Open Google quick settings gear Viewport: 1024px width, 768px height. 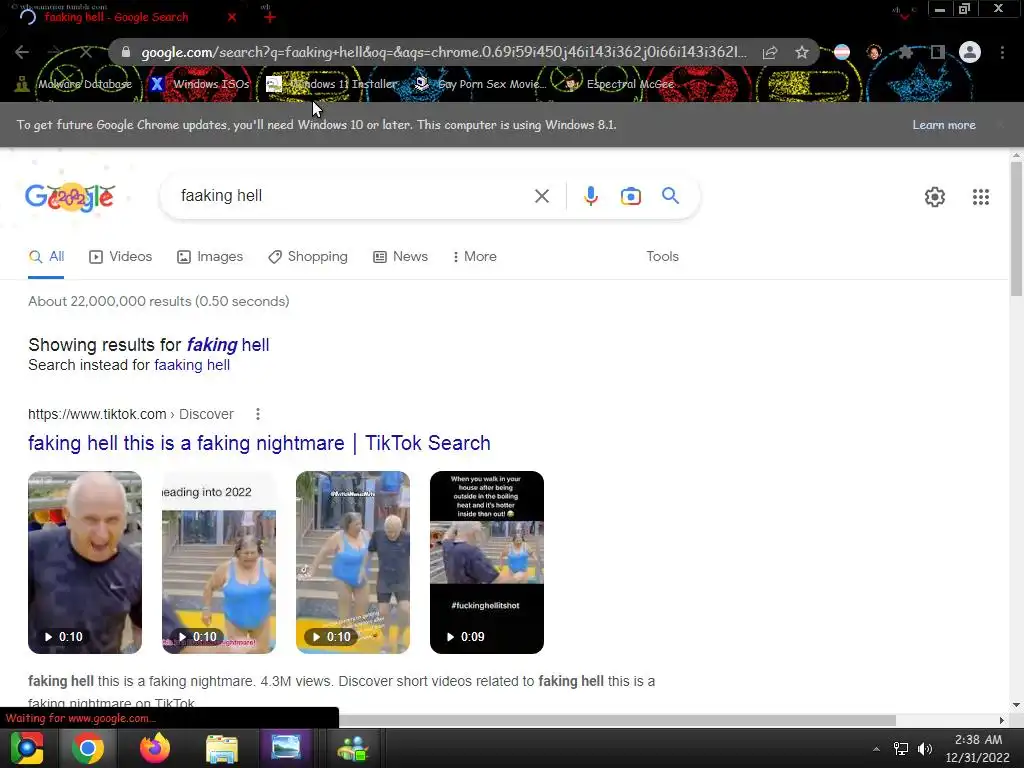(935, 197)
